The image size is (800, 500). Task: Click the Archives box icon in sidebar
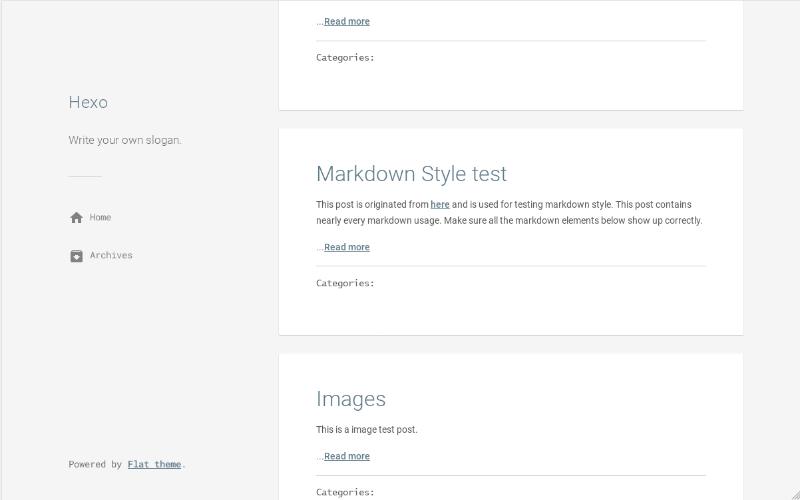click(76, 256)
